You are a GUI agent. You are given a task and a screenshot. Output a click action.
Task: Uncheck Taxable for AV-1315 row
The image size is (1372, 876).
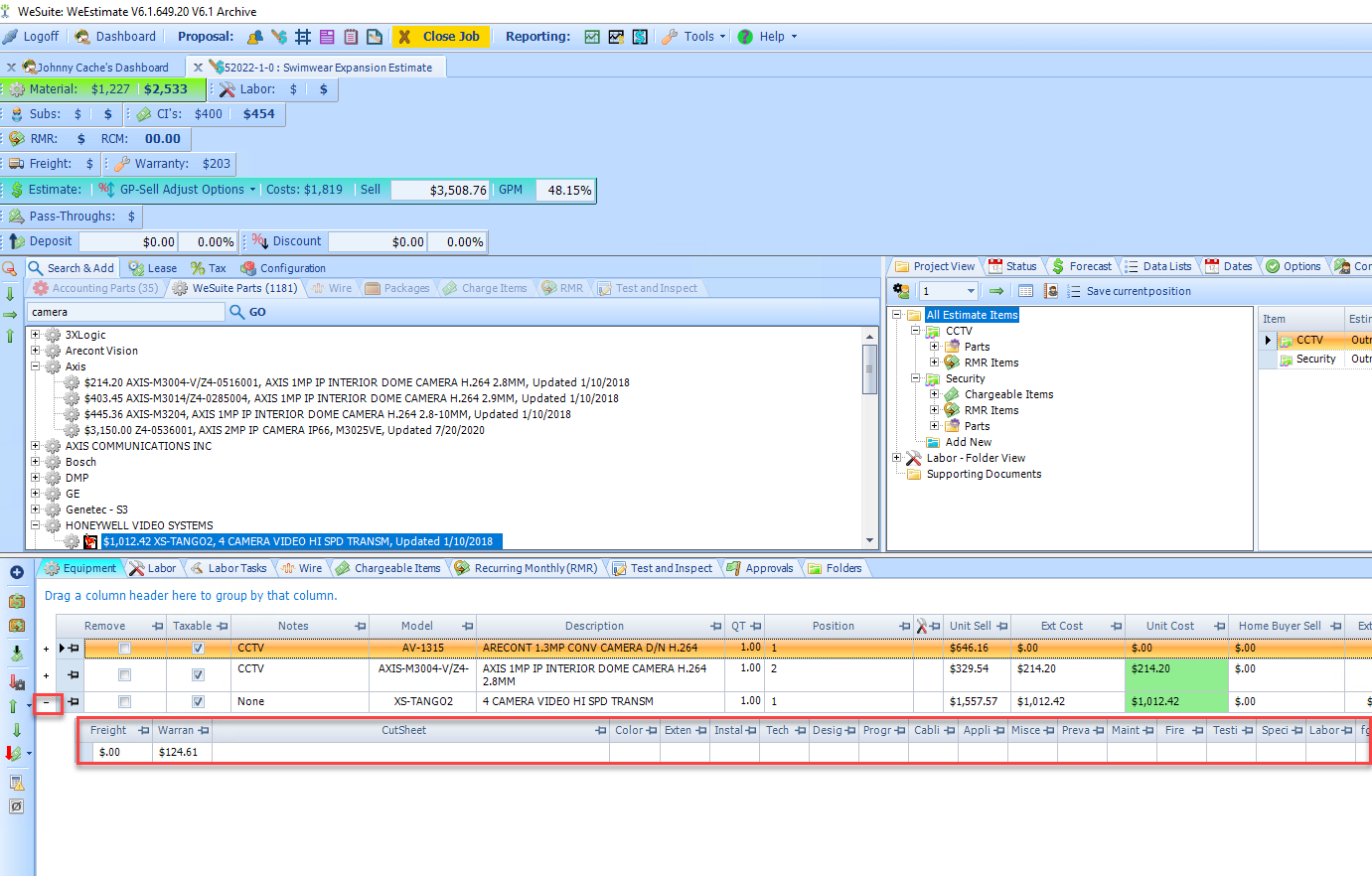[x=198, y=649]
